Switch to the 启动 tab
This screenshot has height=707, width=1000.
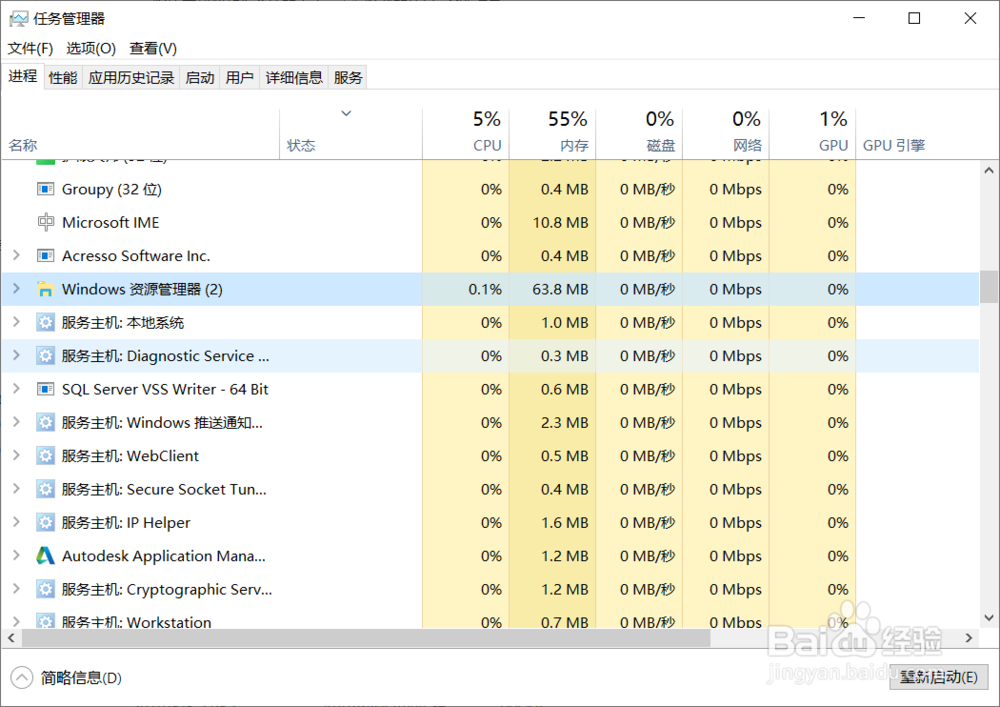[x=200, y=78]
